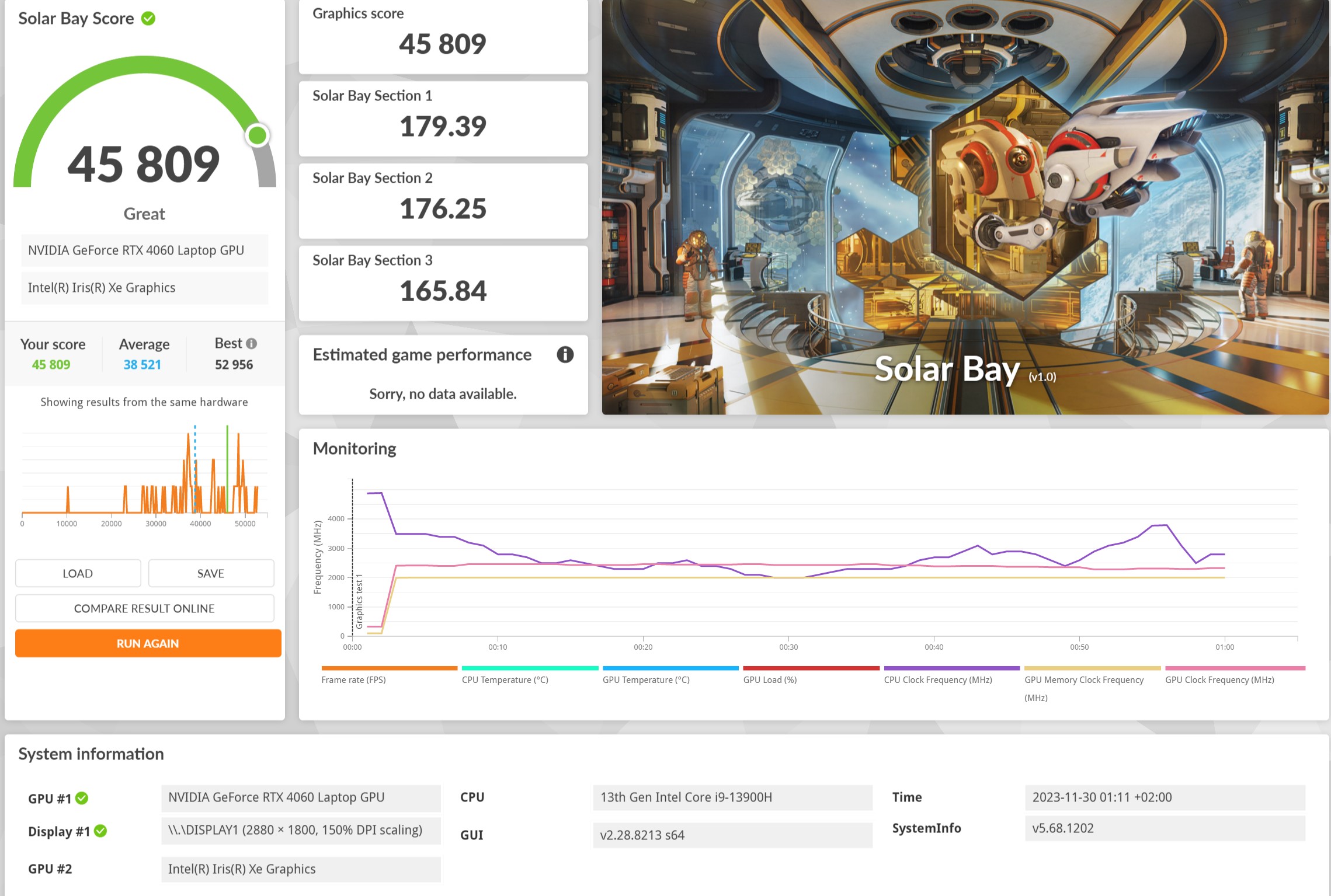Click the green score gauge indicator dot
This screenshot has height=896, width=1331.
(257, 135)
